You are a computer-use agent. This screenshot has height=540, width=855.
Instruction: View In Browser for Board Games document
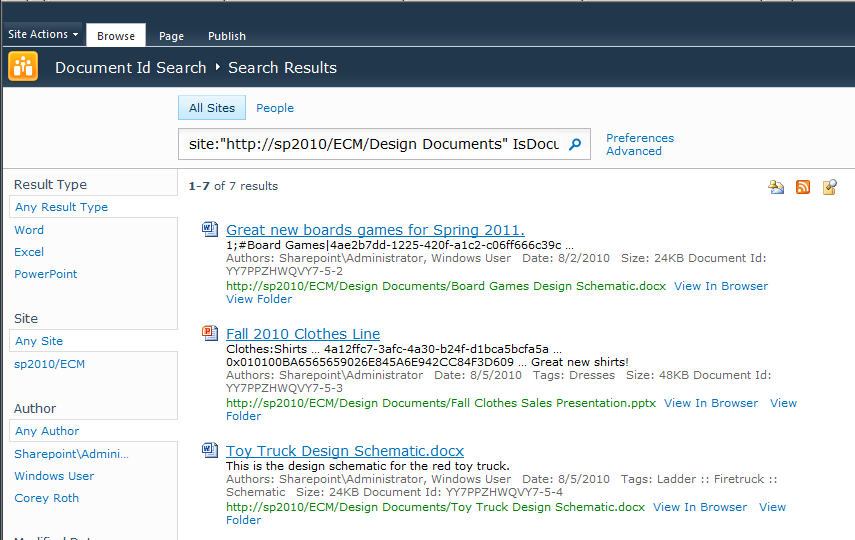point(721,286)
